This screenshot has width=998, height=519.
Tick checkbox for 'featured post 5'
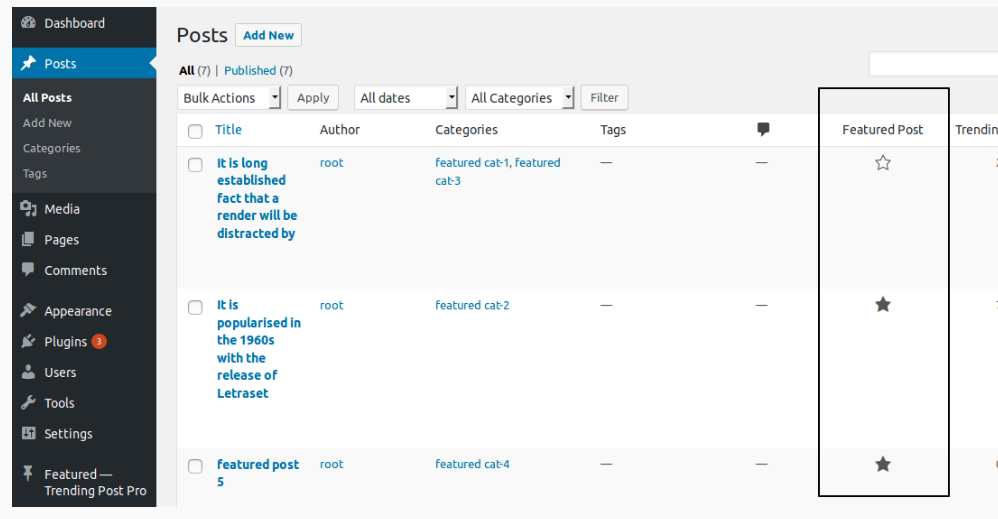click(x=195, y=466)
